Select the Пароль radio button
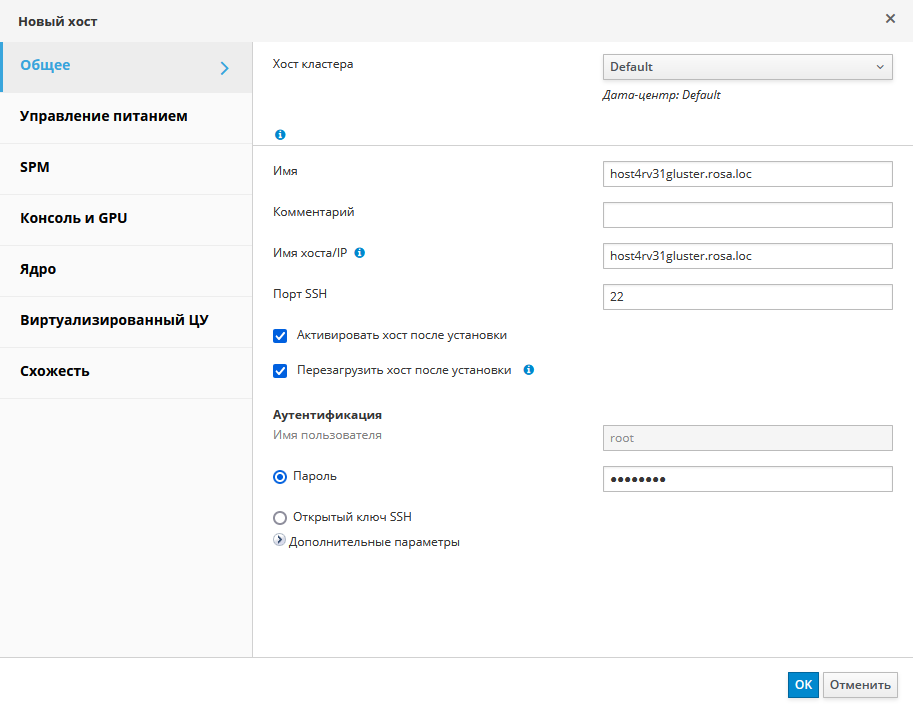913x715 pixels. tap(280, 477)
